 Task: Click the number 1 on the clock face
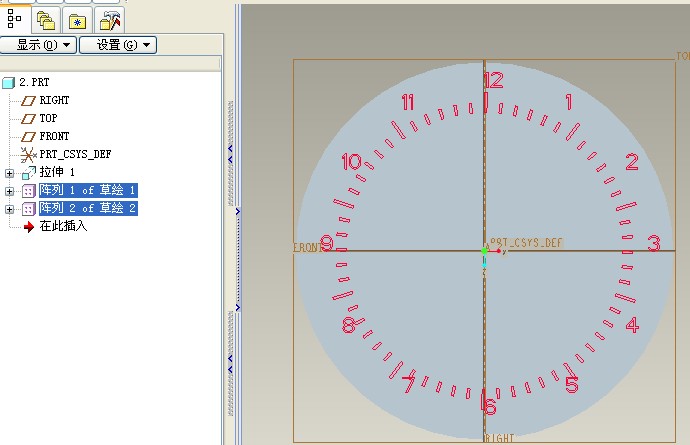(569, 102)
